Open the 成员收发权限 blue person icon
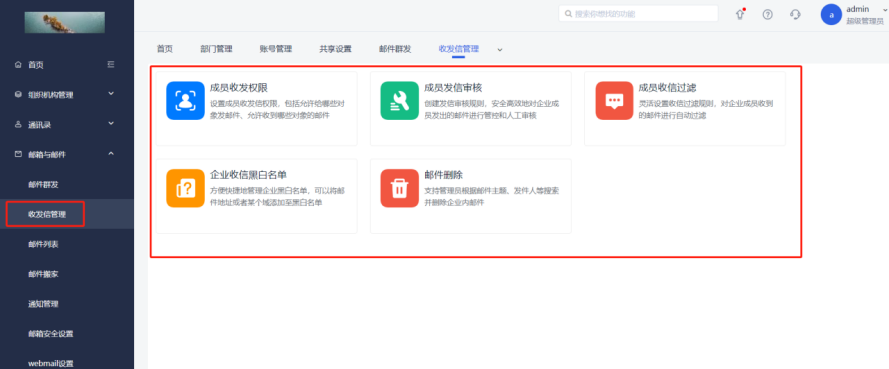The width and height of the screenshot is (889, 369). 185,101
